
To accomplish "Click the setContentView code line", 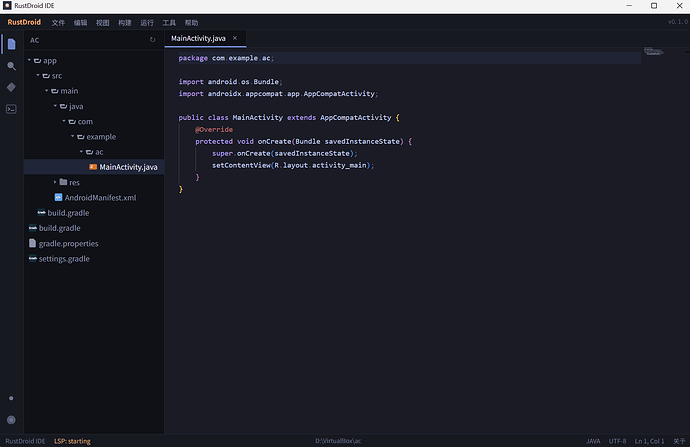I will [293, 165].
